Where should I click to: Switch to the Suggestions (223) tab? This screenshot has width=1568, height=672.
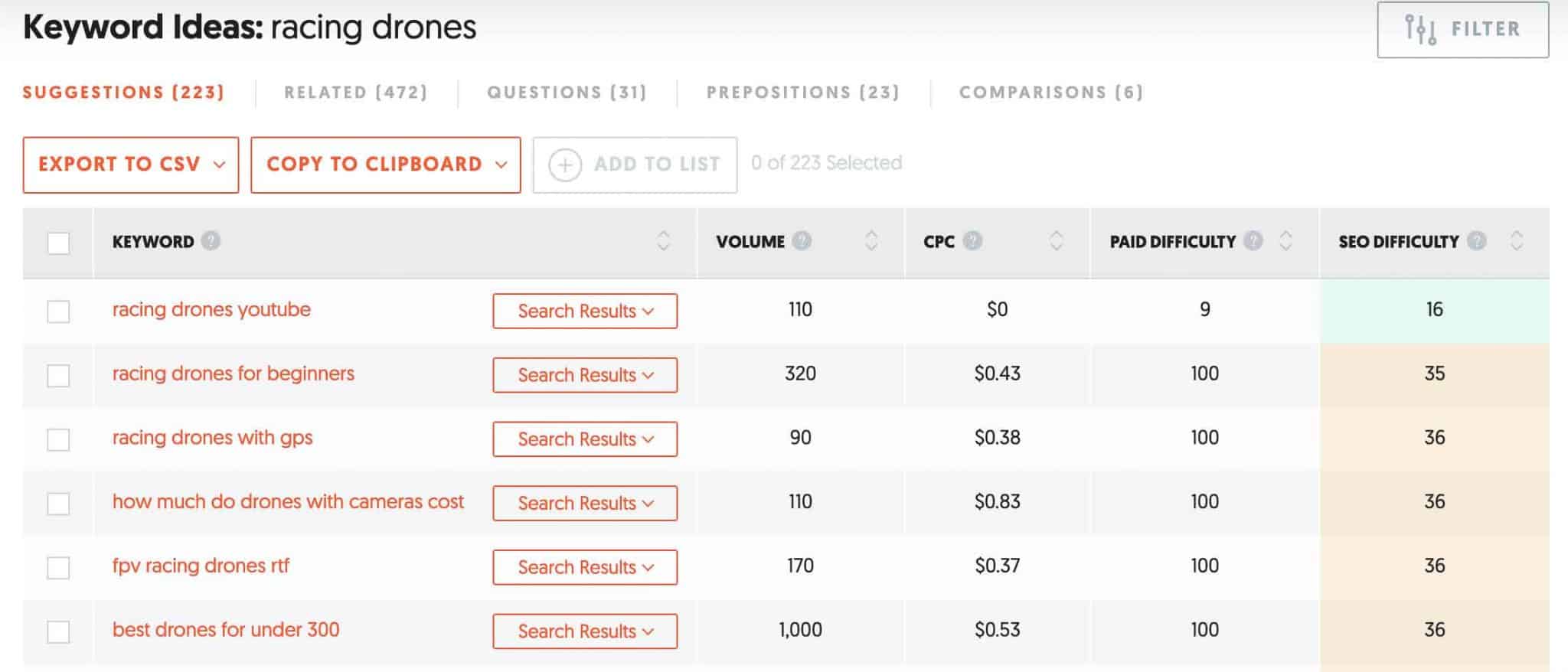pyautogui.click(x=123, y=93)
